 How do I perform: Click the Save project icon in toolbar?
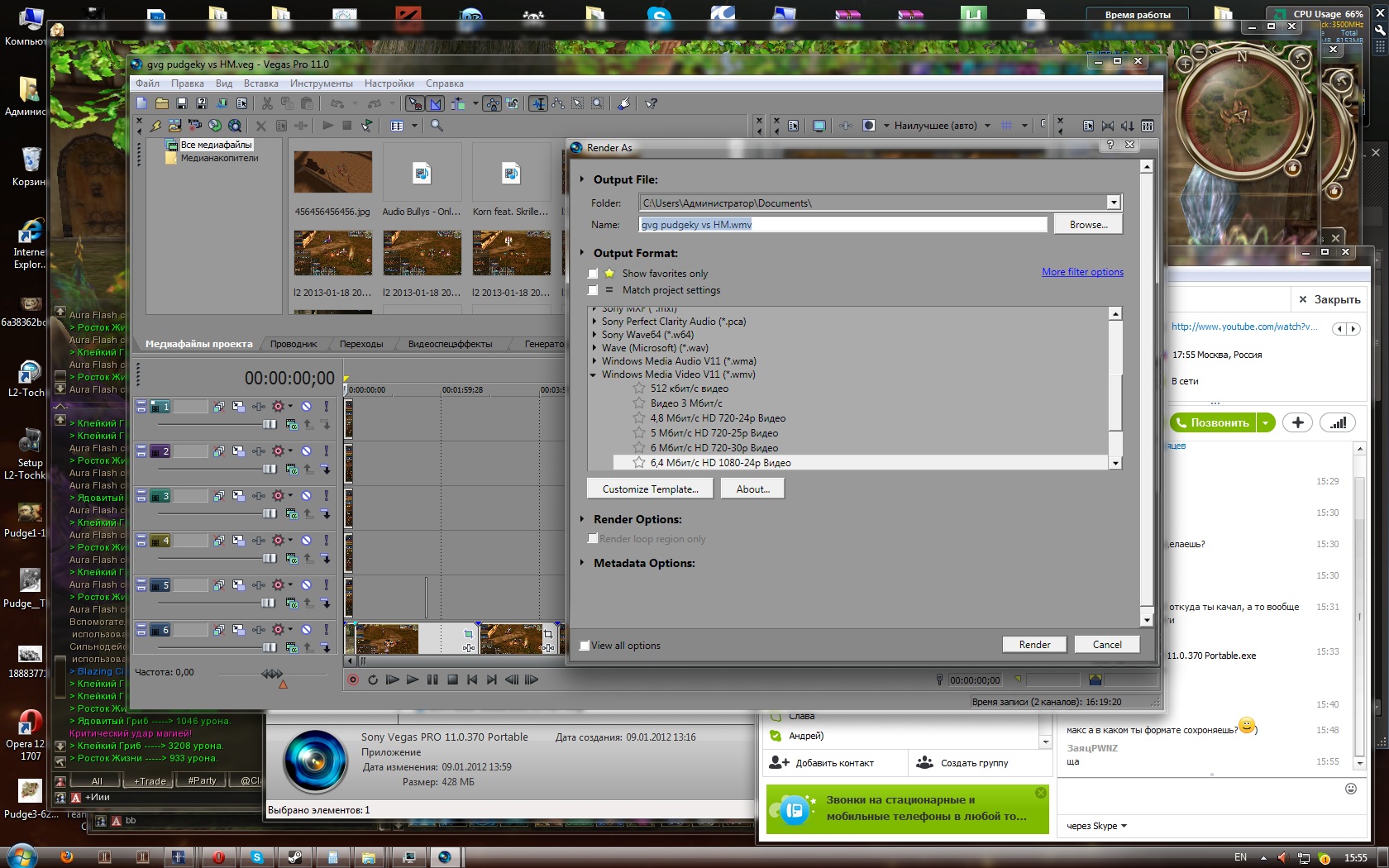coord(182,103)
